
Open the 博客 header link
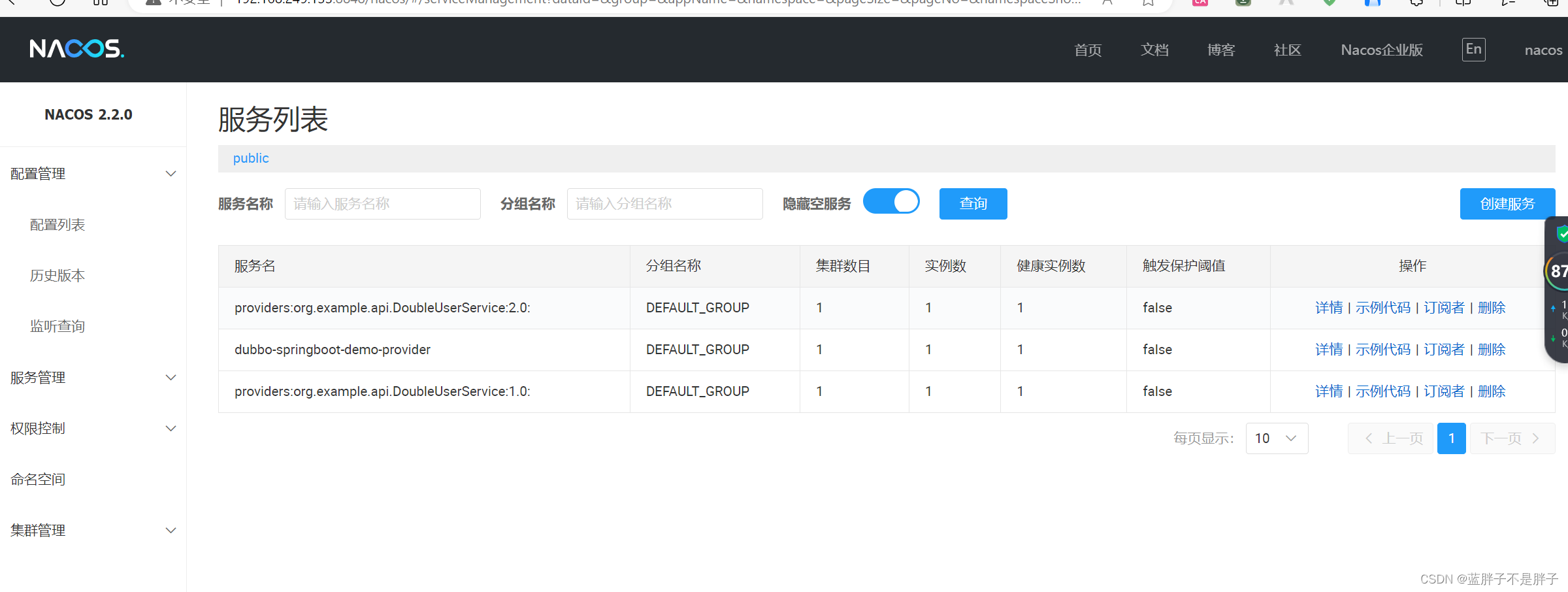(1221, 50)
